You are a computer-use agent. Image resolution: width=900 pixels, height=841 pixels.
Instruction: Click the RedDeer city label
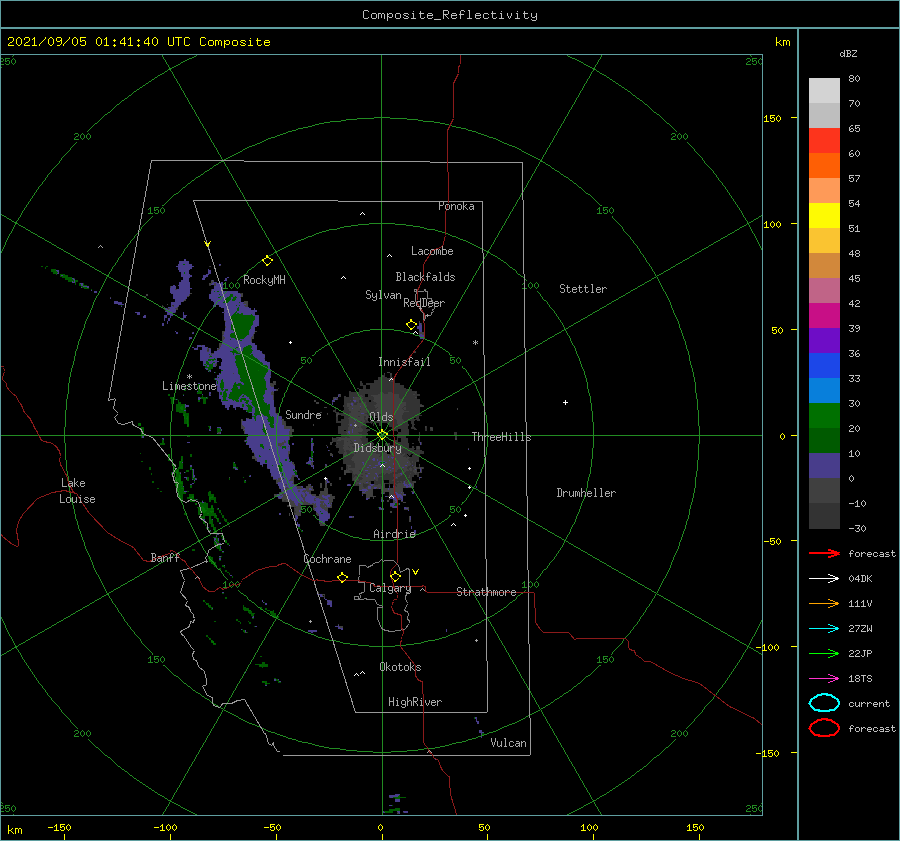[x=424, y=303]
